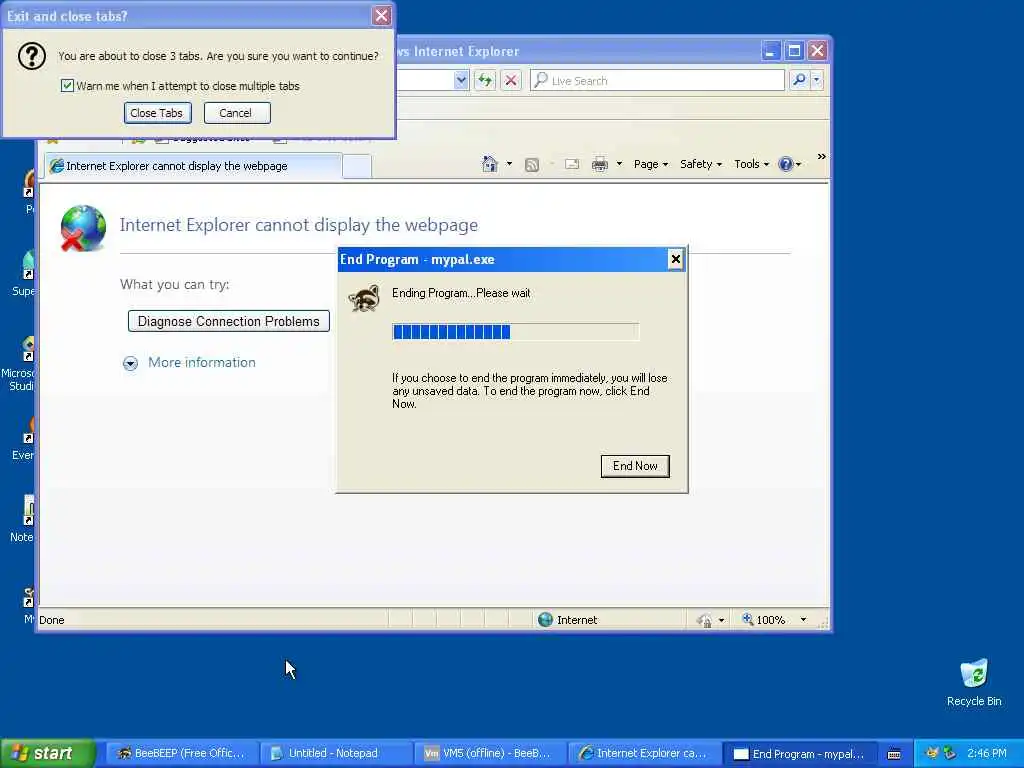Switch to Internet Explorer taskbar item
Image resolution: width=1024 pixels, height=768 pixels.
click(644, 754)
